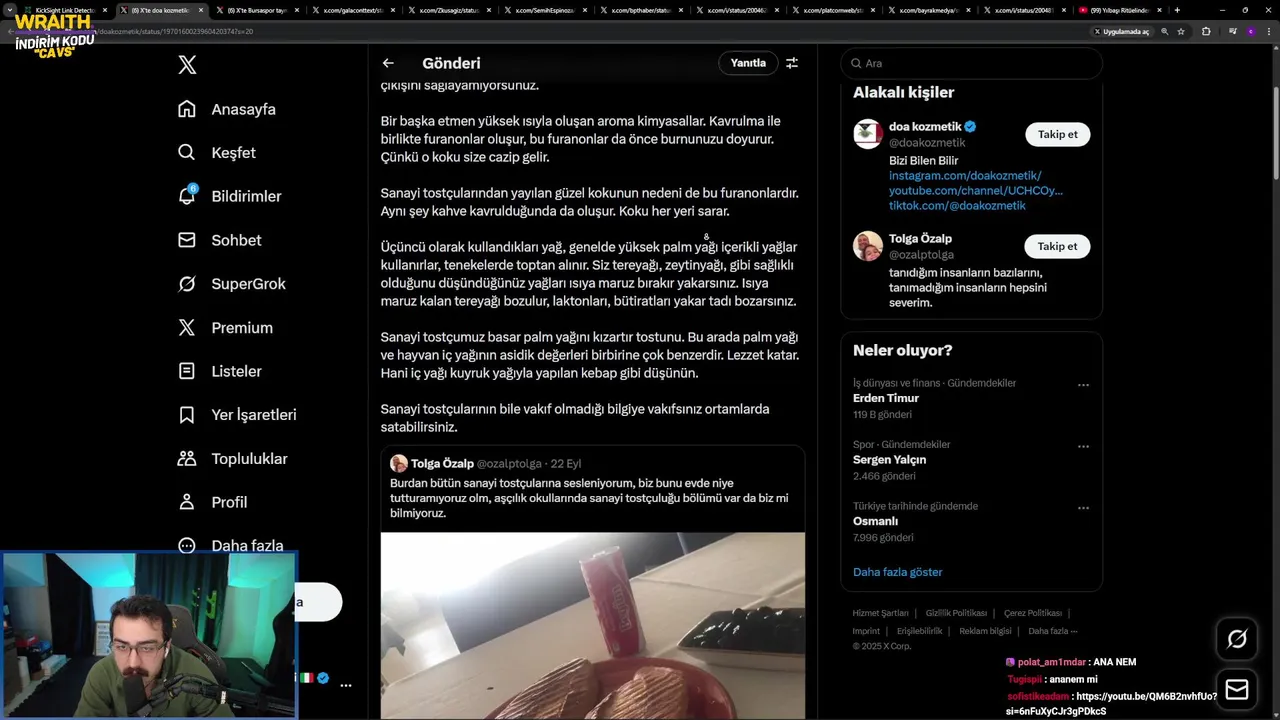Screen dimensions: 1280x720
Task: Open more options for Osmanlı trend
Action: click(1083, 508)
